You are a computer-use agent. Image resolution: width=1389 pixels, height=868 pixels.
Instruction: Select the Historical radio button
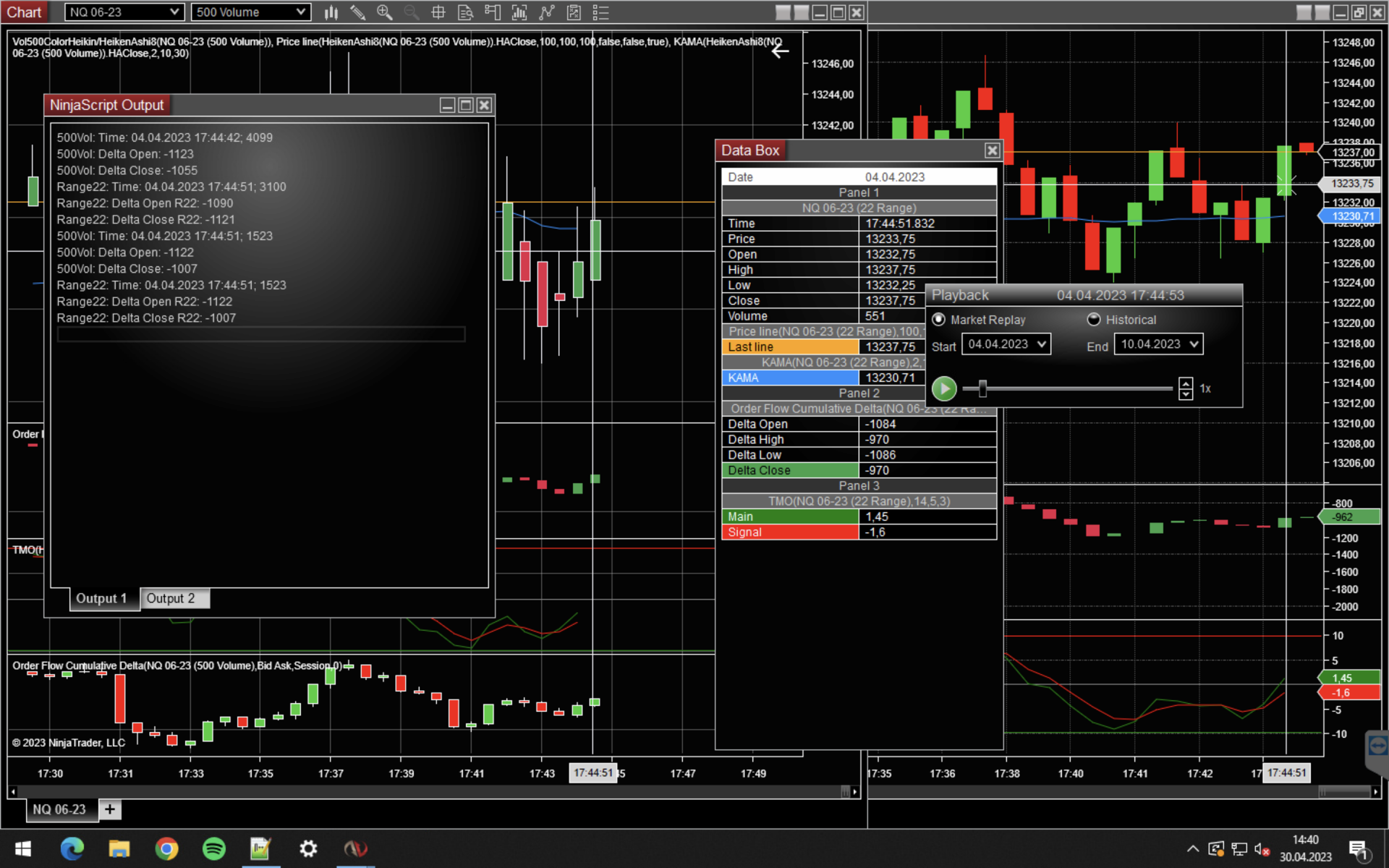pos(1094,319)
